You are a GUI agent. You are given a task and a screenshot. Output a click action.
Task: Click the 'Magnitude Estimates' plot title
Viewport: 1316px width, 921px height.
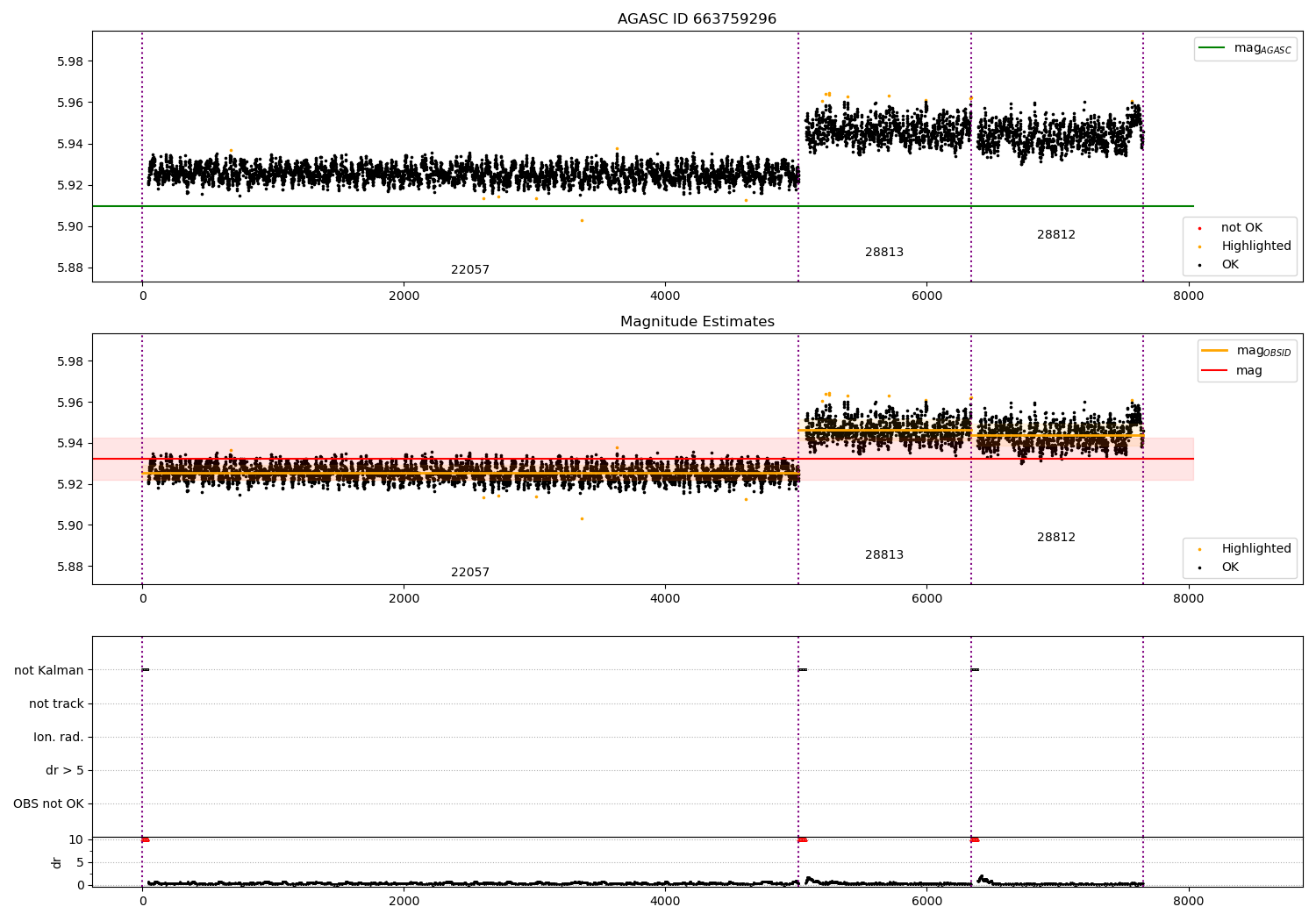(697, 322)
